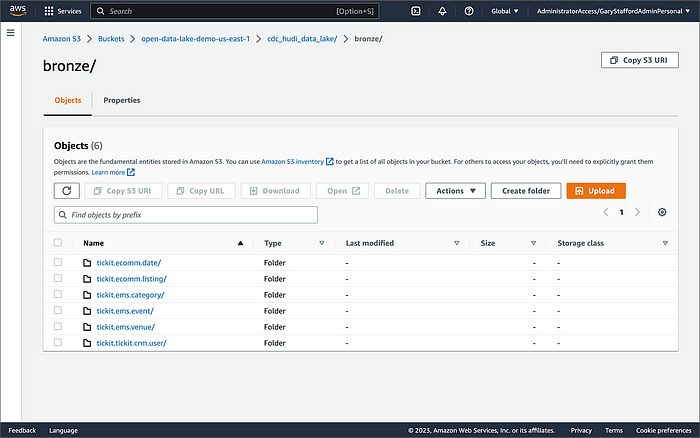Go to Buckets breadcrumb
The height and width of the screenshot is (438, 700).
click(x=111, y=39)
